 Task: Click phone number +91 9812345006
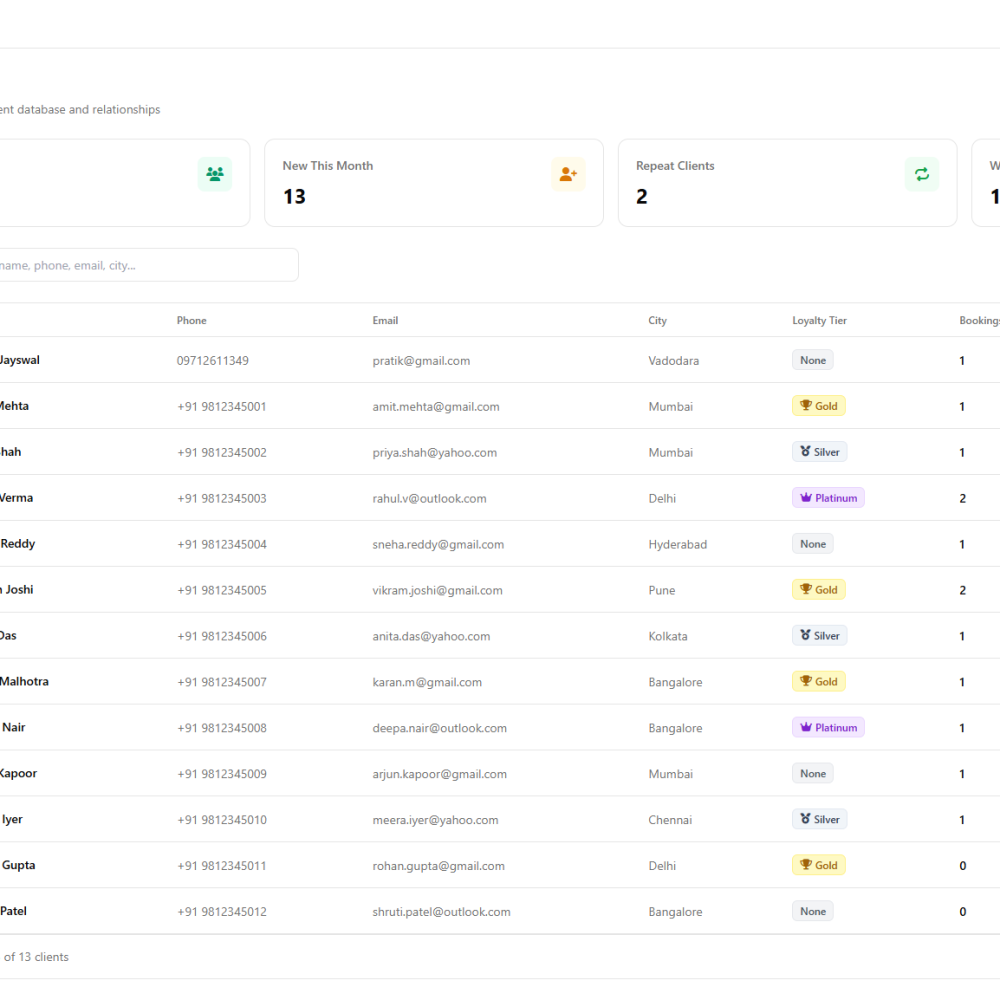point(222,636)
